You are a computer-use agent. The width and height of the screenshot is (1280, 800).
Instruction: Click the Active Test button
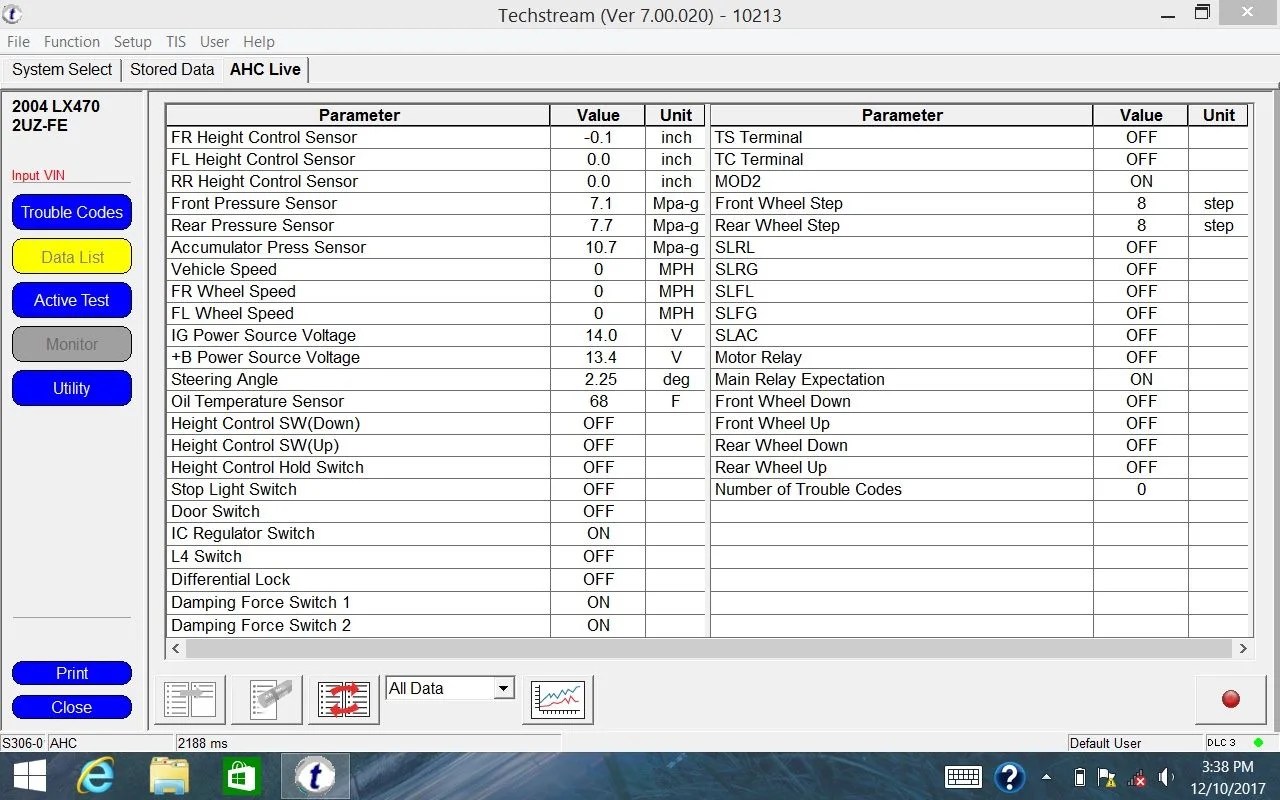[71, 300]
